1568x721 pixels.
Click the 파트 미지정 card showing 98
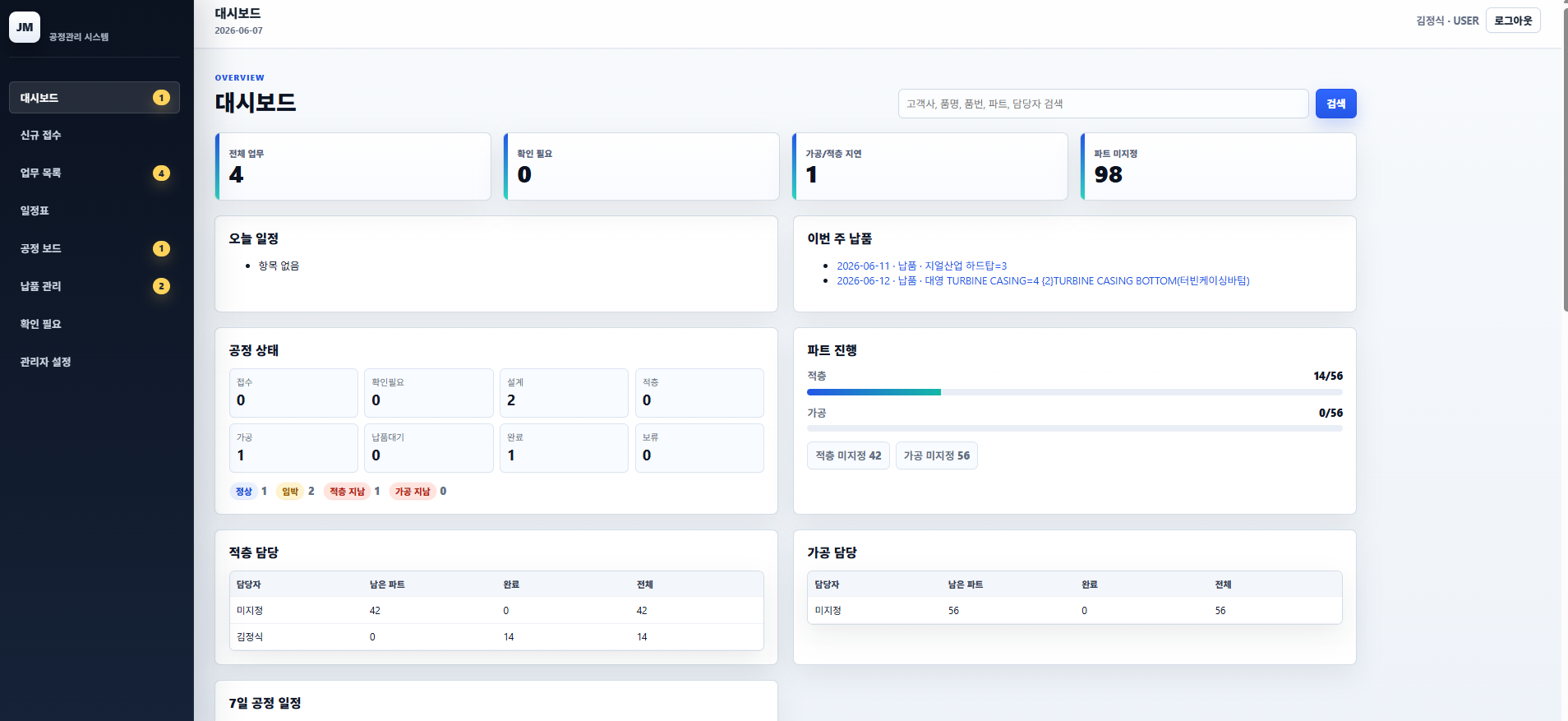1219,166
